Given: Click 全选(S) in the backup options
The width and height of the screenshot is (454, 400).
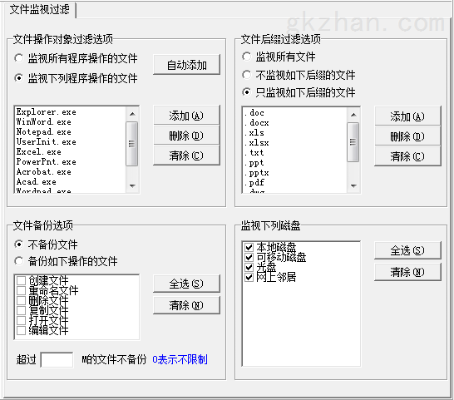Looking at the screenshot, I should click(x=187, y=284).
